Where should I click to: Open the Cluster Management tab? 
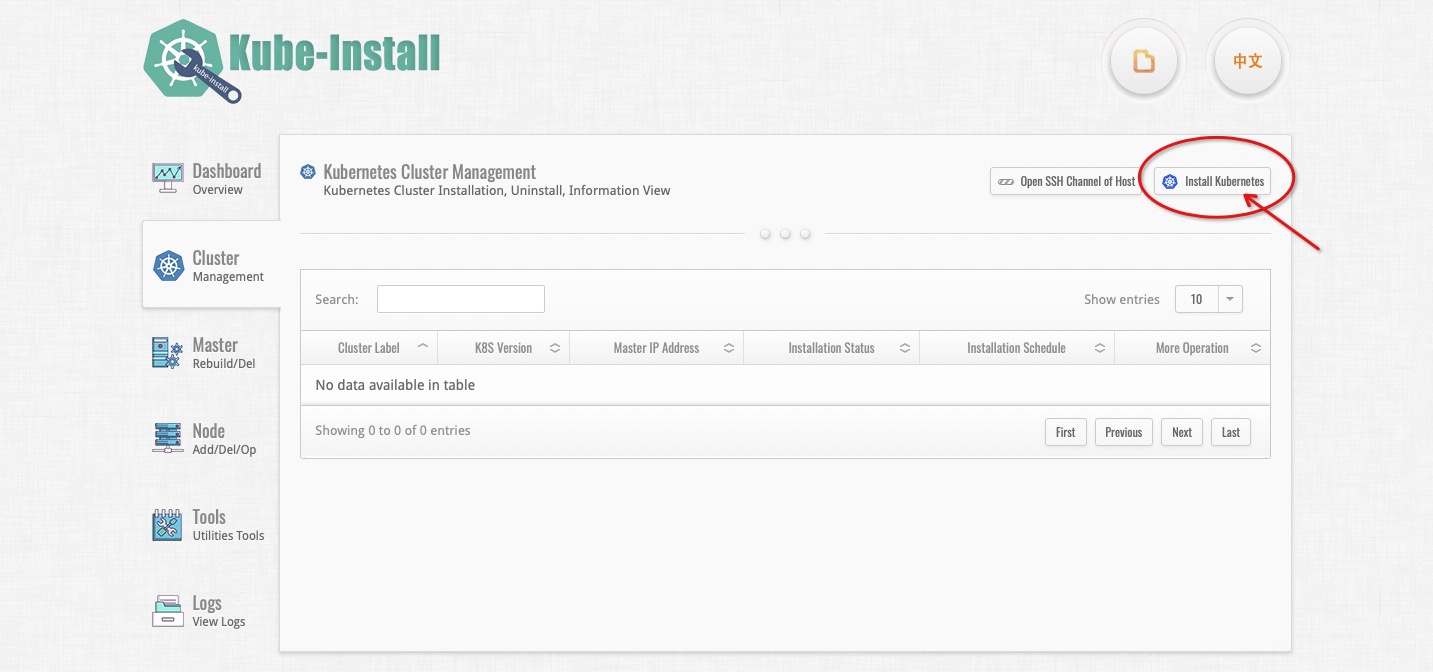(211, 265)
